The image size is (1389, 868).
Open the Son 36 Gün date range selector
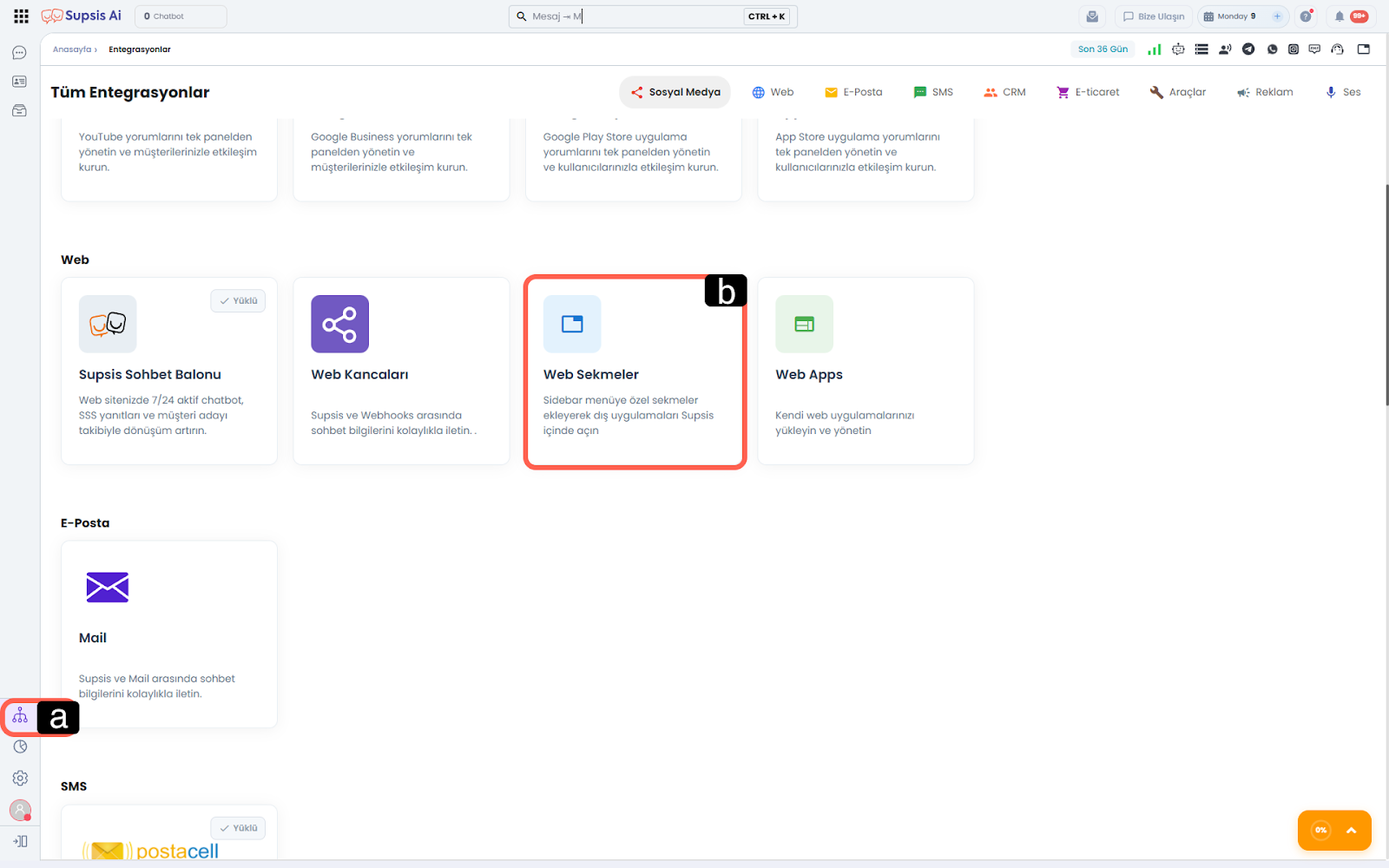(1103, 49)
